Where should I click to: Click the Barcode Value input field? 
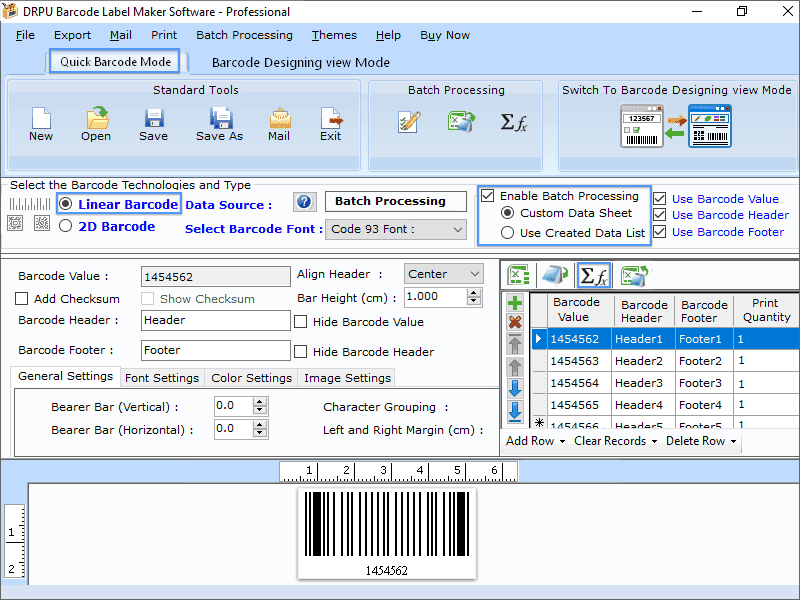click(x=215, y=277)
